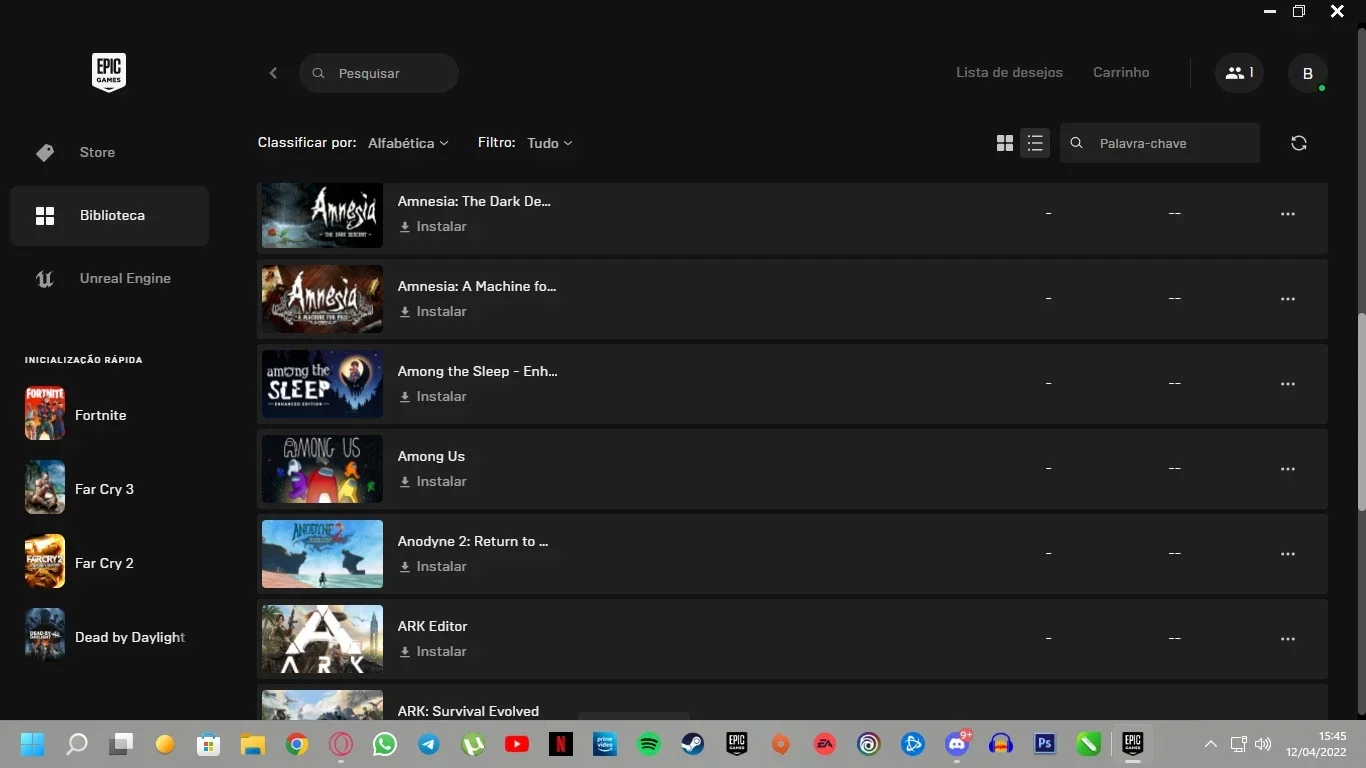The width and height of the screenshot is (1366, 768).
Task: Open options for Amnesia: A Machine for Pigs
Action: [1288, 299]
